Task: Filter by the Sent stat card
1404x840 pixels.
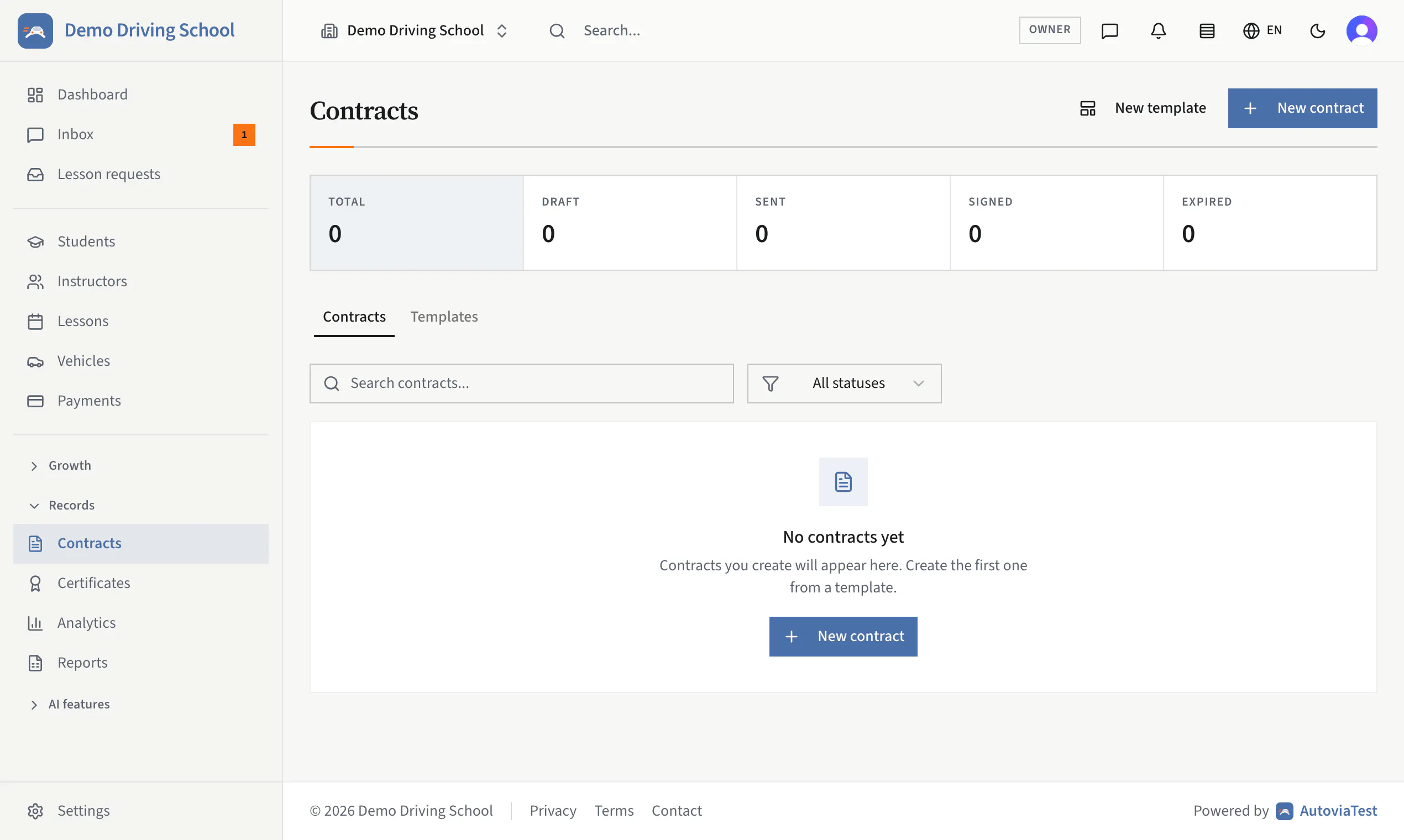Action: point(844,223)
